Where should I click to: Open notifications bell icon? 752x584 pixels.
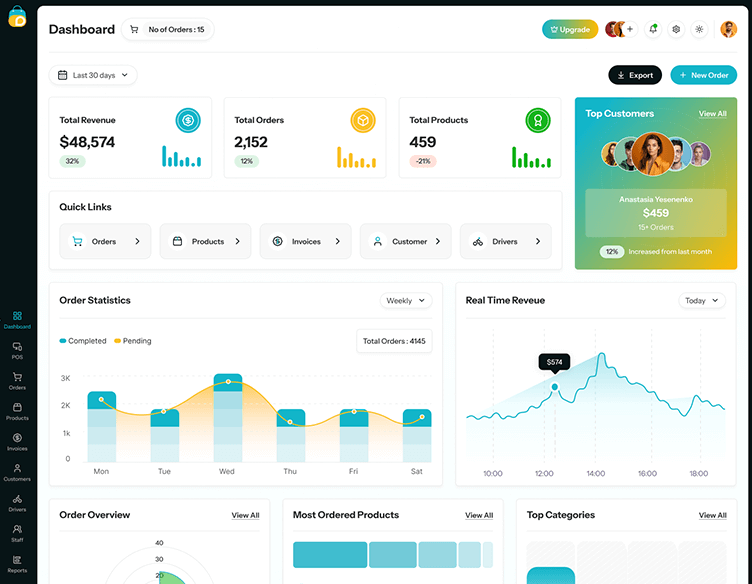click(653, 29)
